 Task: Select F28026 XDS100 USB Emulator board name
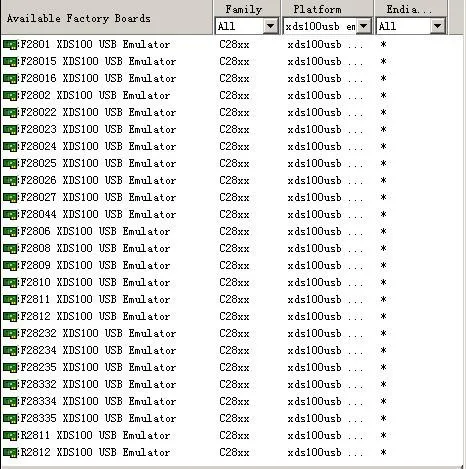(x=98, y=180)
